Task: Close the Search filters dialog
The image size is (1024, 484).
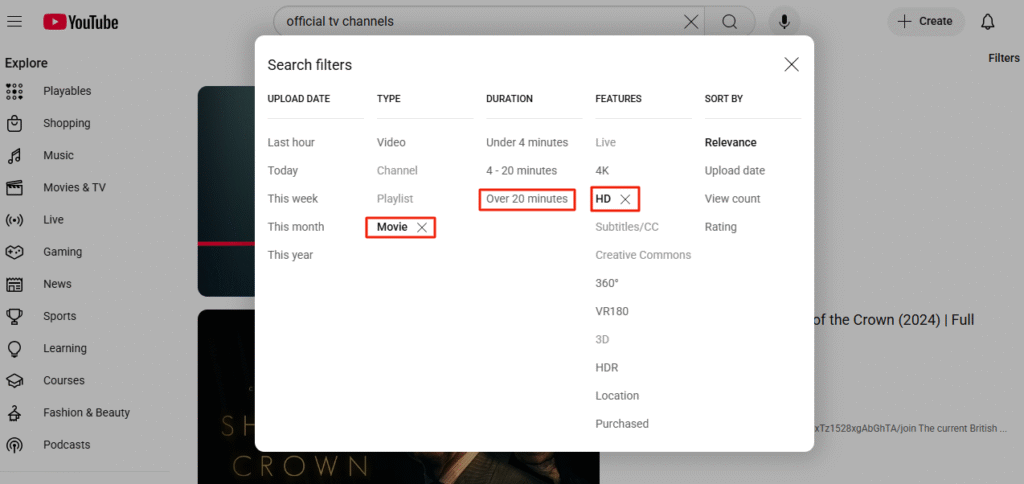Action: (791, 65)
